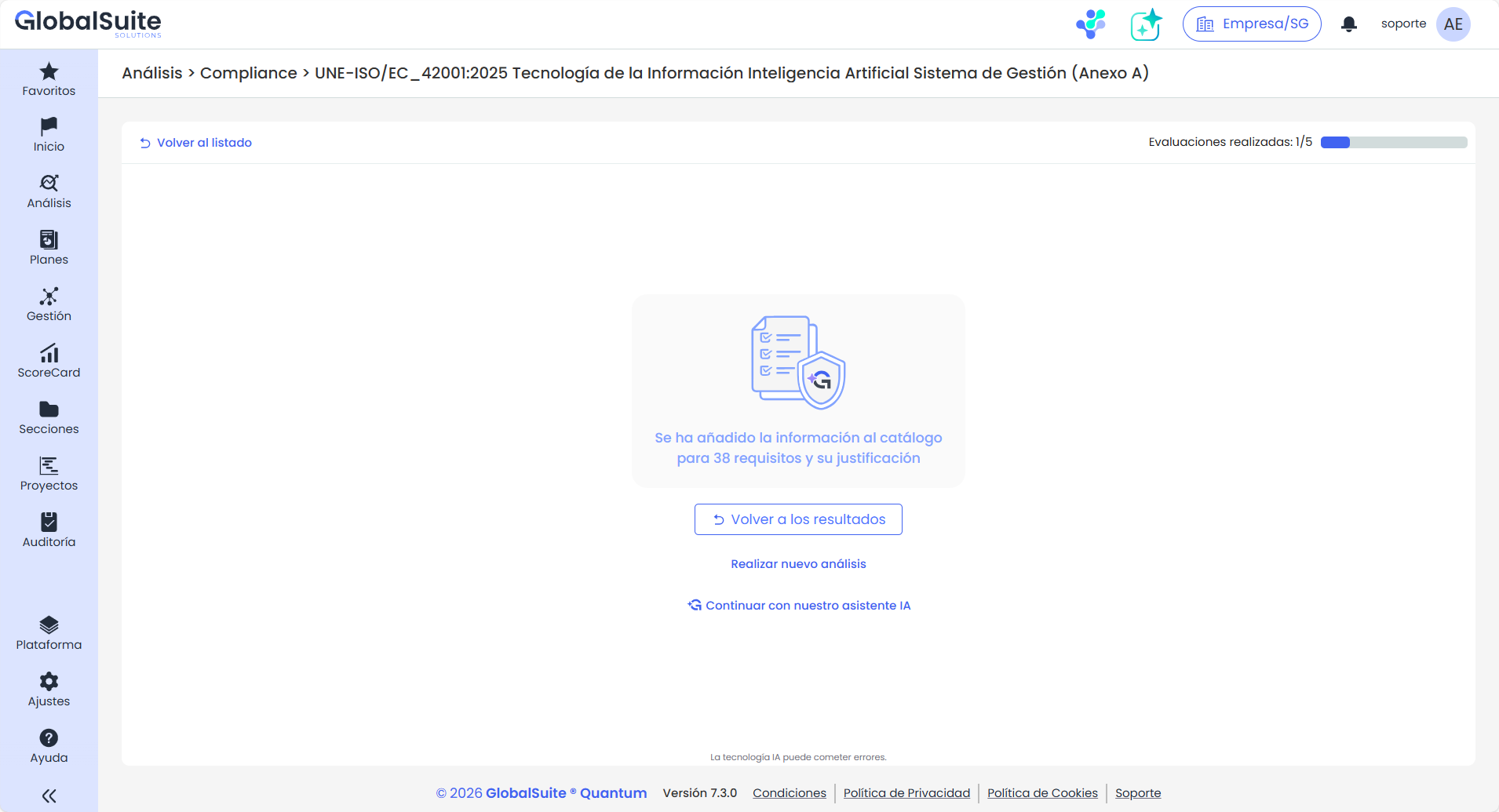Open the notifications bell
This screenshot has width=1499, height=812.
click(1349, 24)
